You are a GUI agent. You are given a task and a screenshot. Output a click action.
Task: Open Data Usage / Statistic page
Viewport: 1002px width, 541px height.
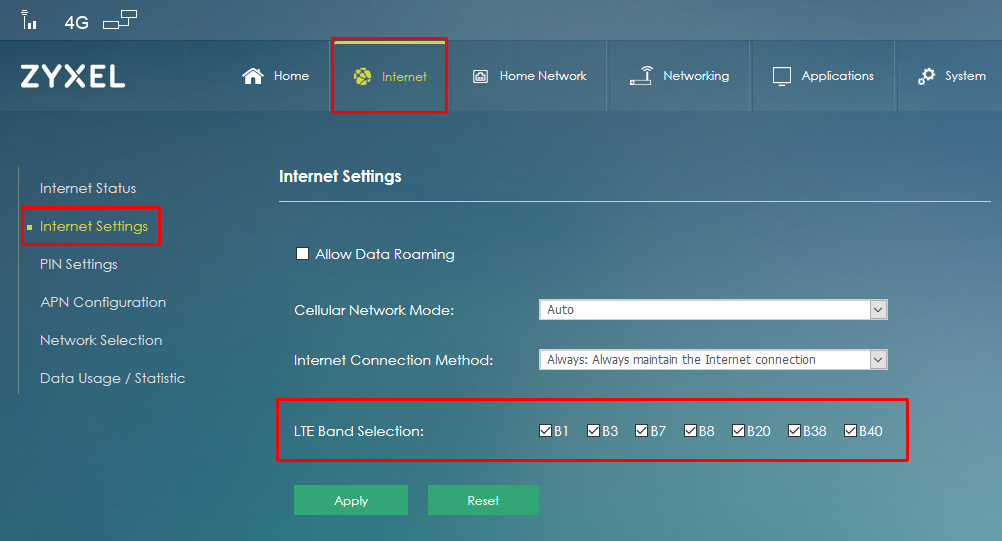(112, 378)
